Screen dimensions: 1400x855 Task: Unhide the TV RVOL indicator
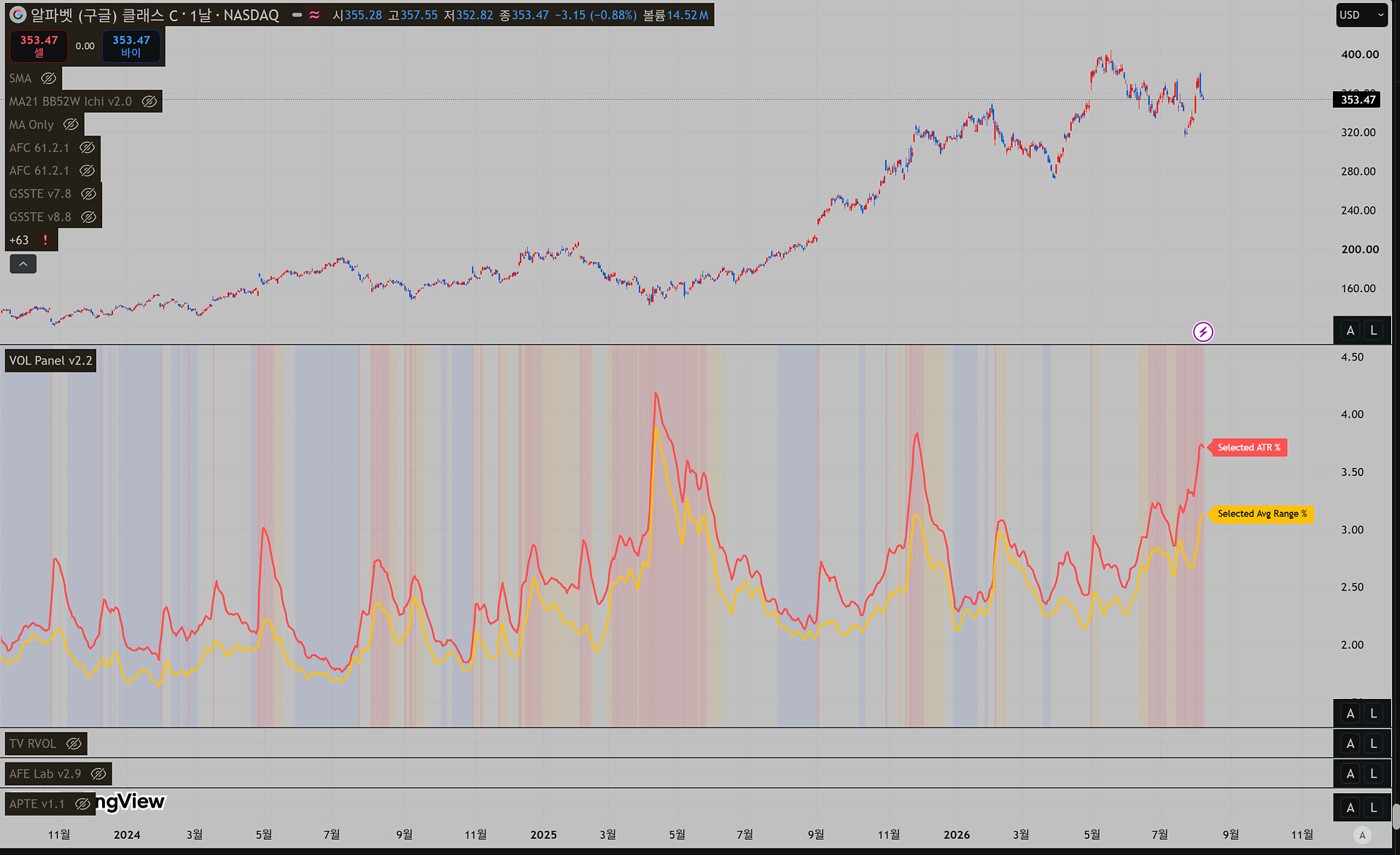pyautogui.click(x=74, y=743)
